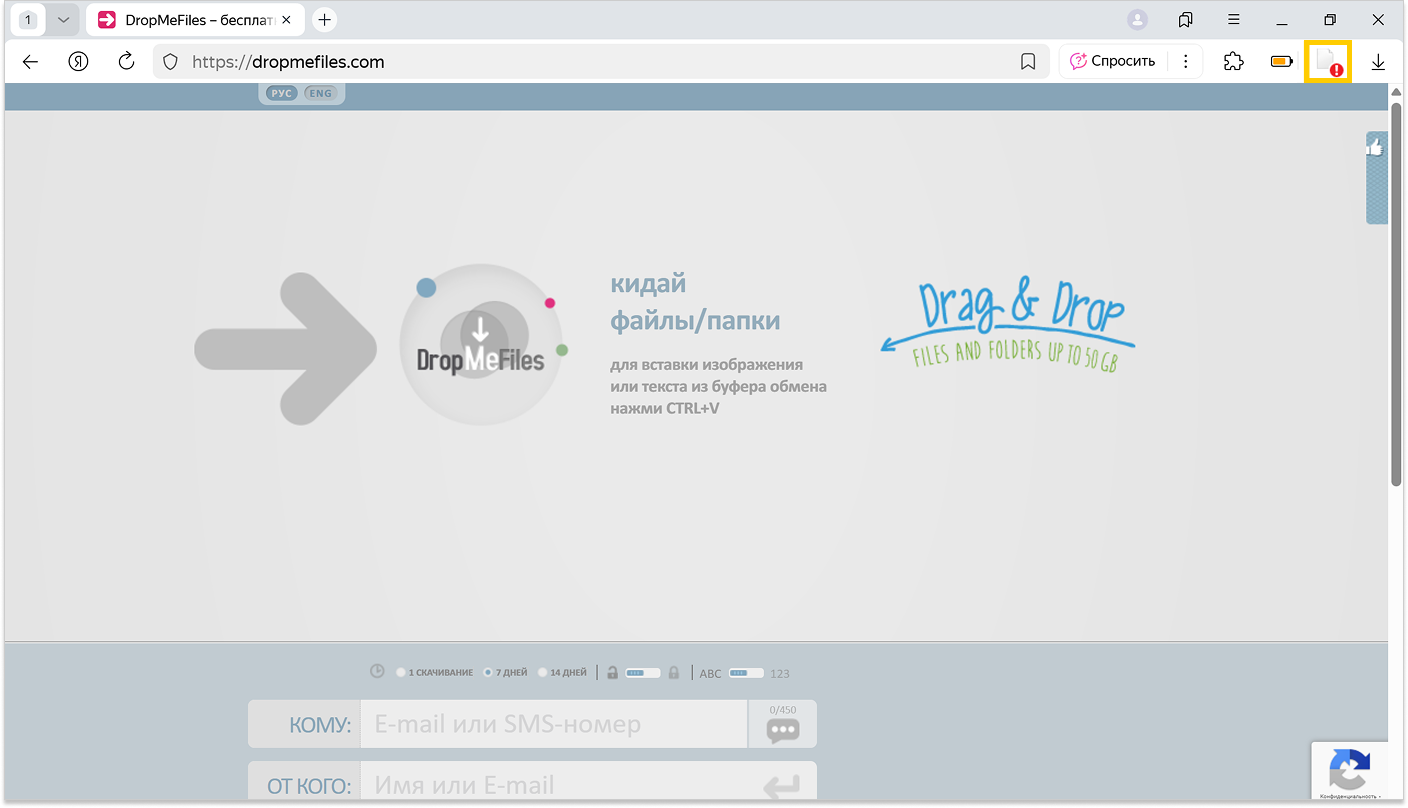Click the file warning icon in toolbar
Image resolution: width=1408 pixels, height=808 pixels.
[x=1328, y=62]
